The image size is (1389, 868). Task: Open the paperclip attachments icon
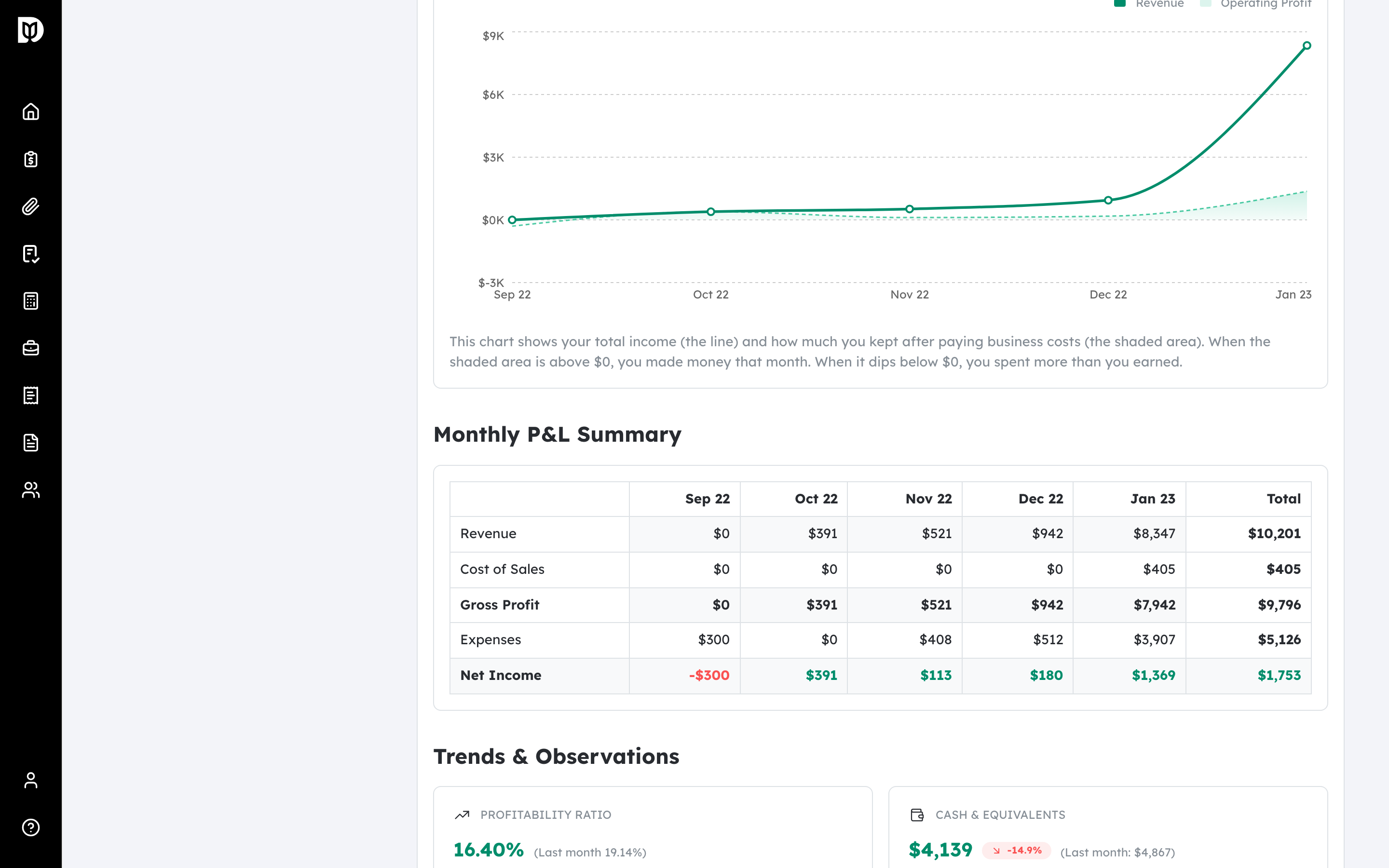30,206
